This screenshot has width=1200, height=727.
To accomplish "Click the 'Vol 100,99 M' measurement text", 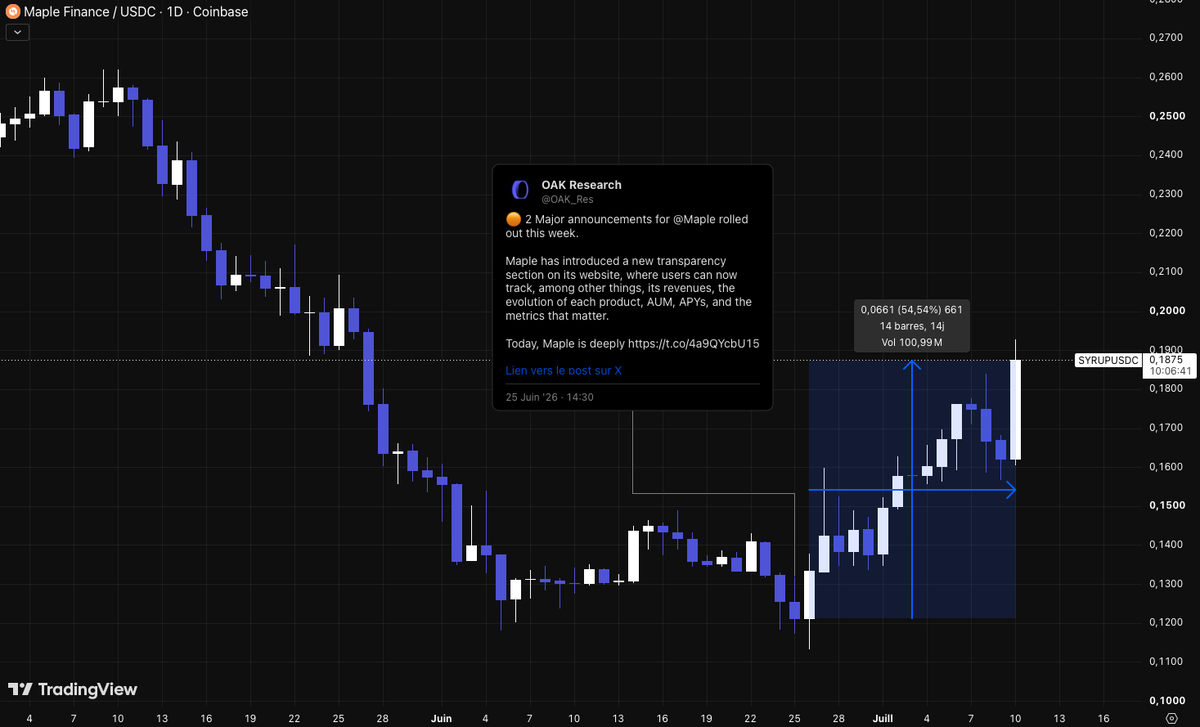I will pyautogui.click(x=911, y=342).
